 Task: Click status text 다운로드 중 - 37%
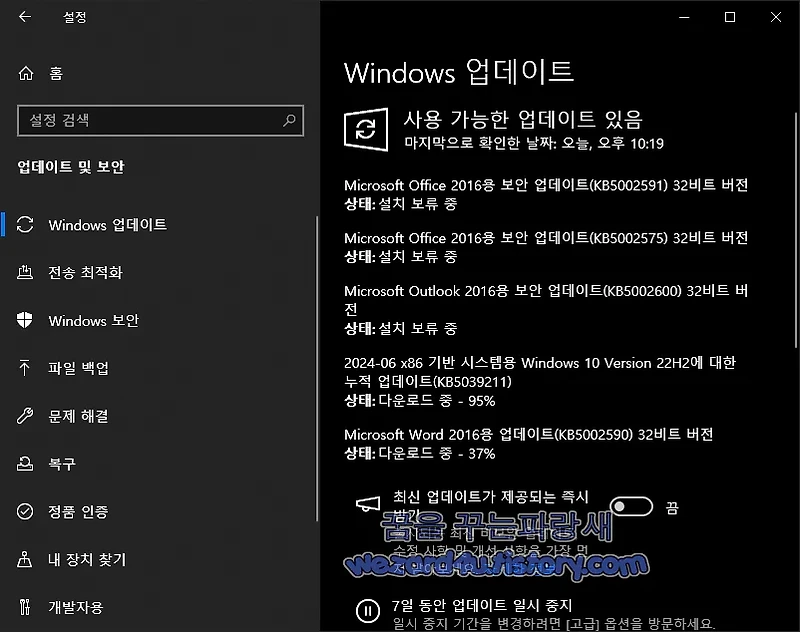[437, 453]
